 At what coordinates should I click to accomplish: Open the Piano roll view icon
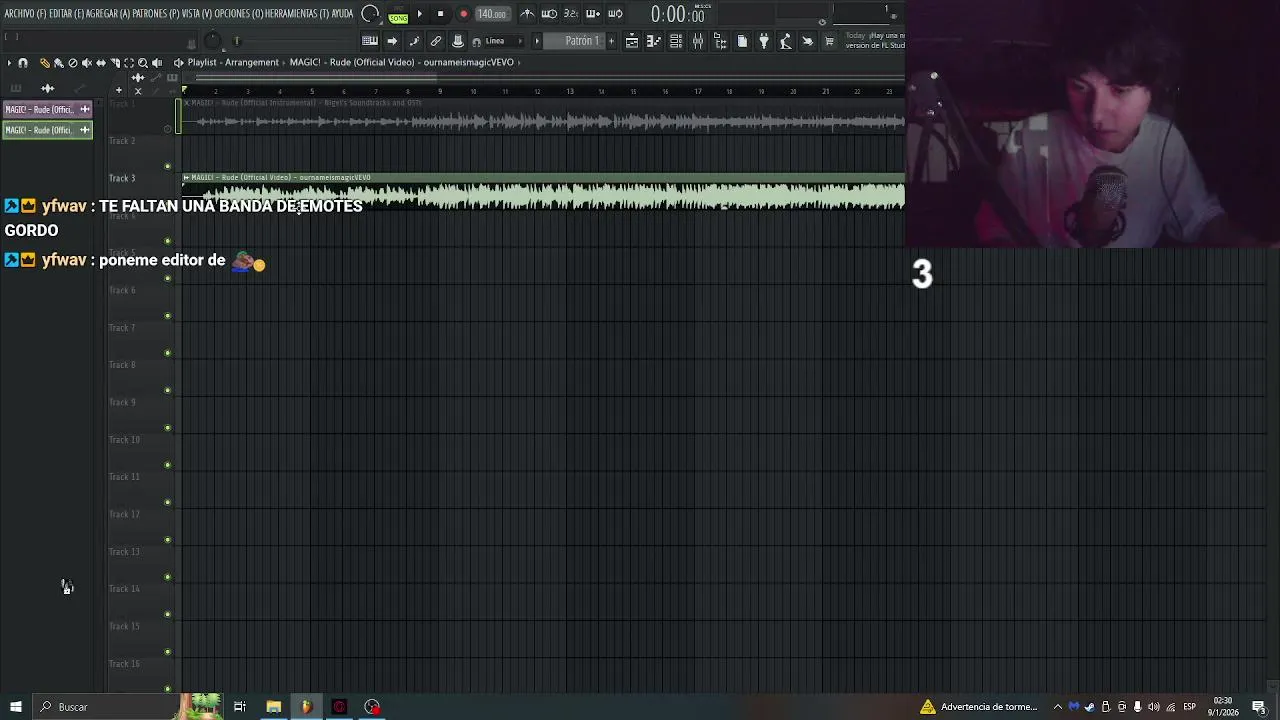tap(654, 41)
